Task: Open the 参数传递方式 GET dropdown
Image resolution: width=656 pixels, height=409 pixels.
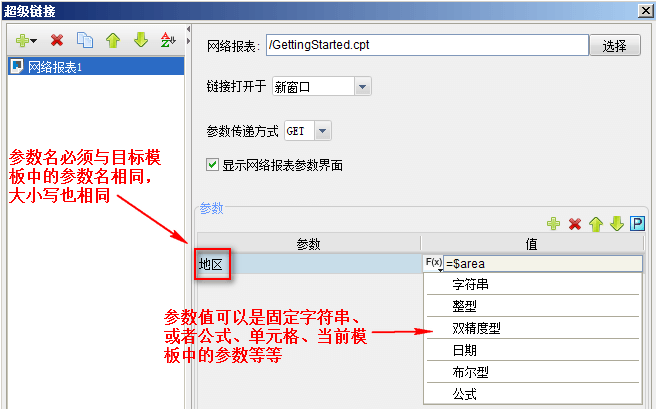Action: [x=322, y=131]
